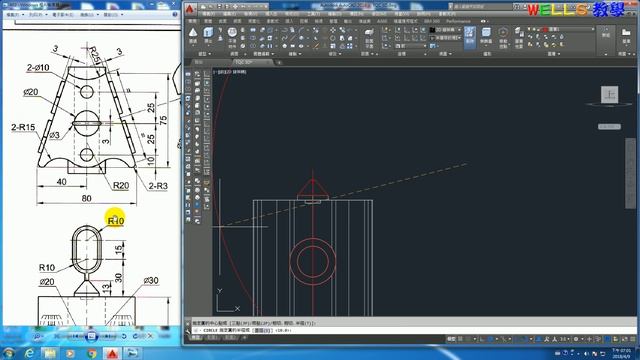Viewport: 640px width, 360px height.
Task: Open Google Chrome from the taskbar
Action: [x=92, y=353]
